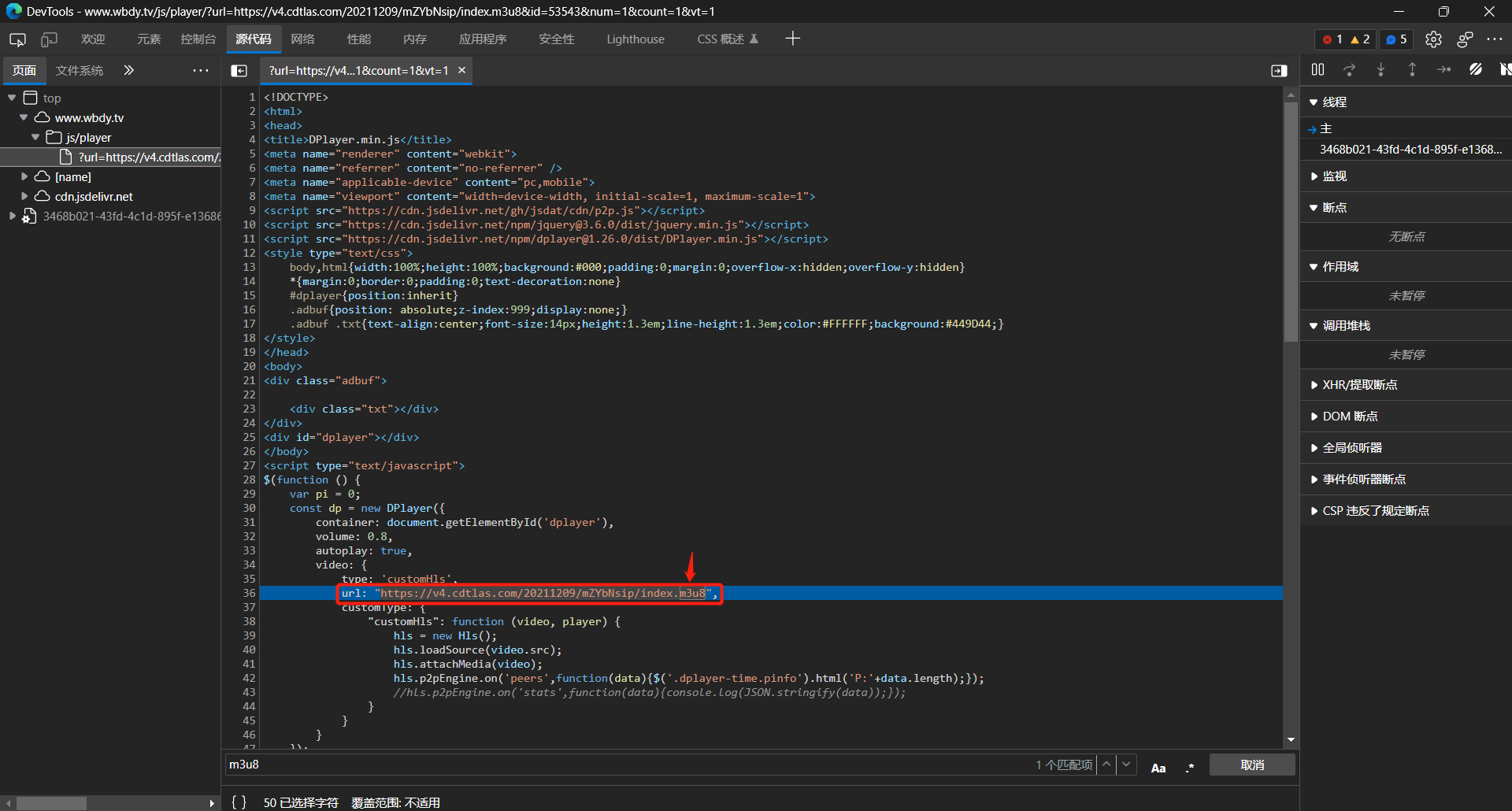The image size is (1512, 811).
Task: Expand the 监视 (Watch) section
Action: [1406, 176]
